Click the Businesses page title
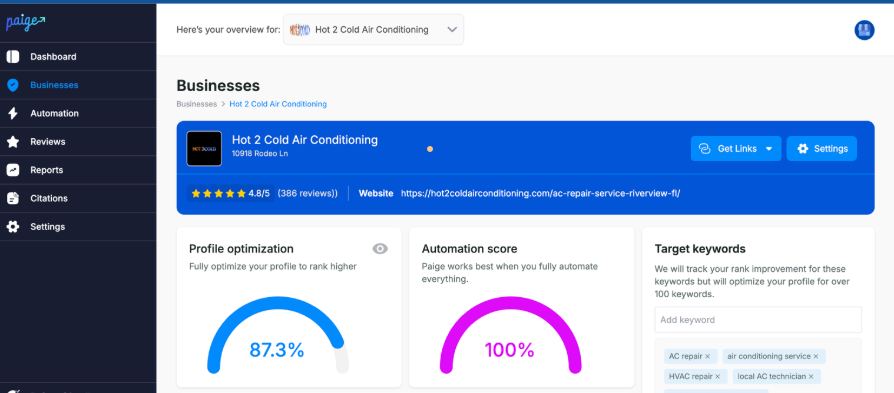Image resolution: width=894 pixels, height=393 pixels. [218, 86]
